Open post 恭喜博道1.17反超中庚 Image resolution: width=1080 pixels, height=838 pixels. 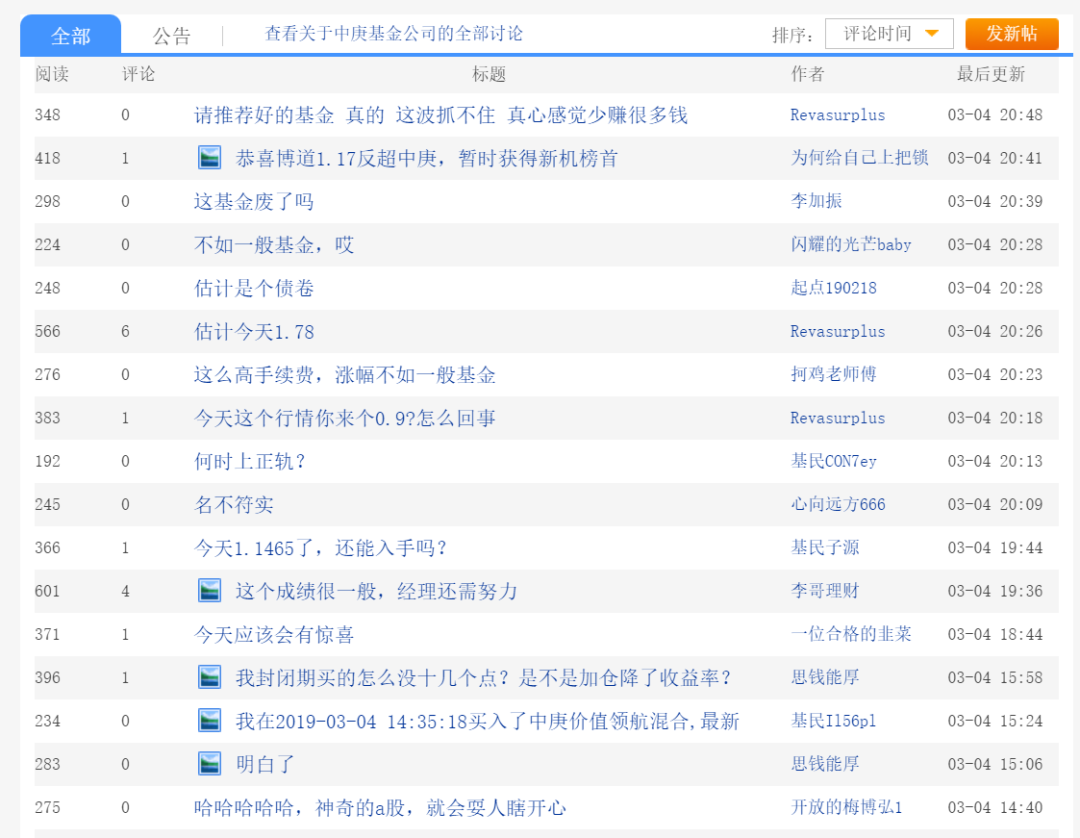426,158
